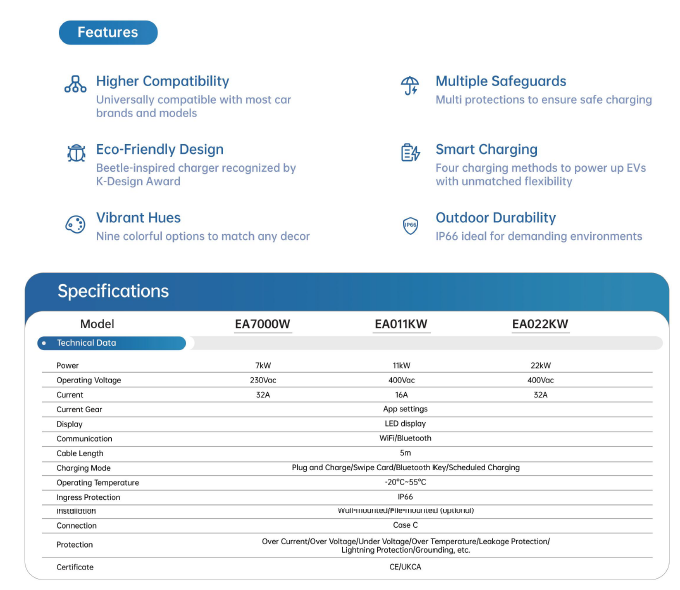Click the Smart Charging heading
This screenshot has height=590, width=680.
[x=486, y=149]
